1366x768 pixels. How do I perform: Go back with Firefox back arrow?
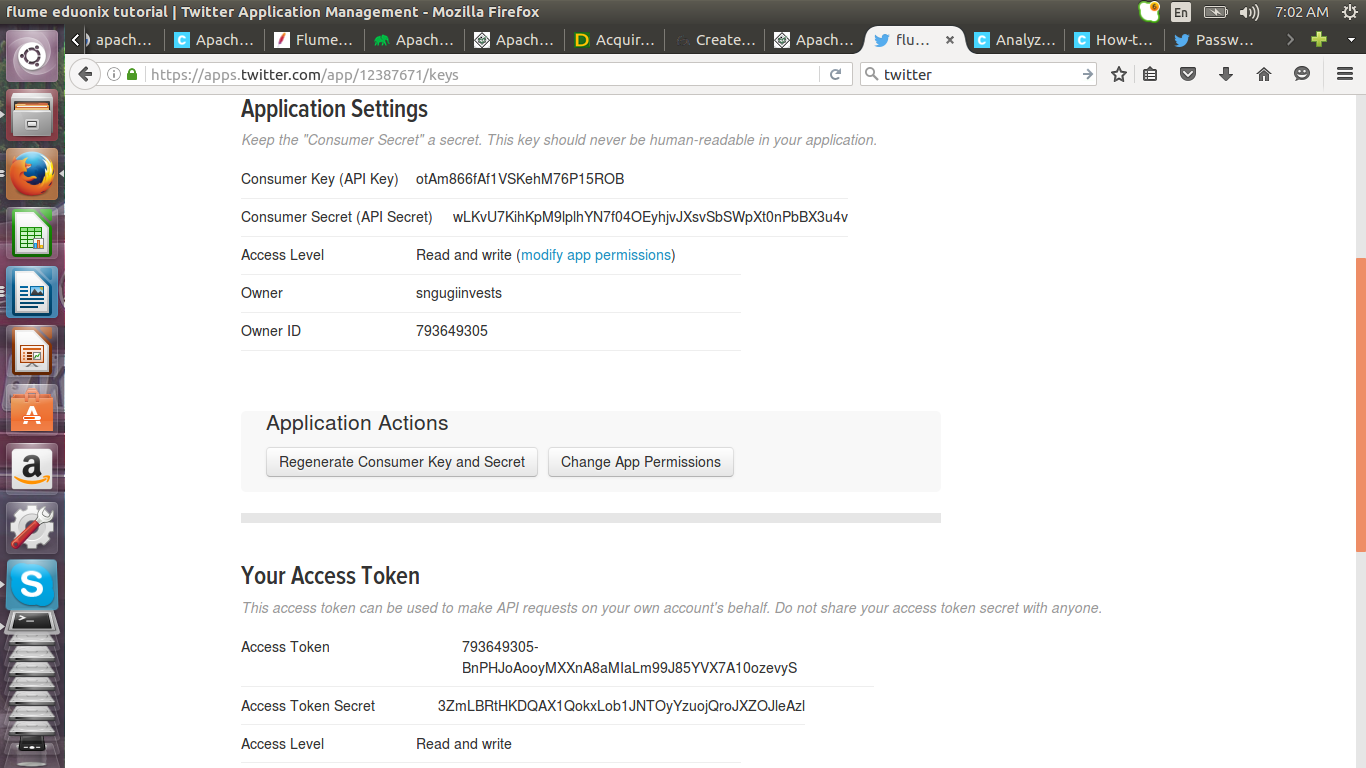[85, 74]
